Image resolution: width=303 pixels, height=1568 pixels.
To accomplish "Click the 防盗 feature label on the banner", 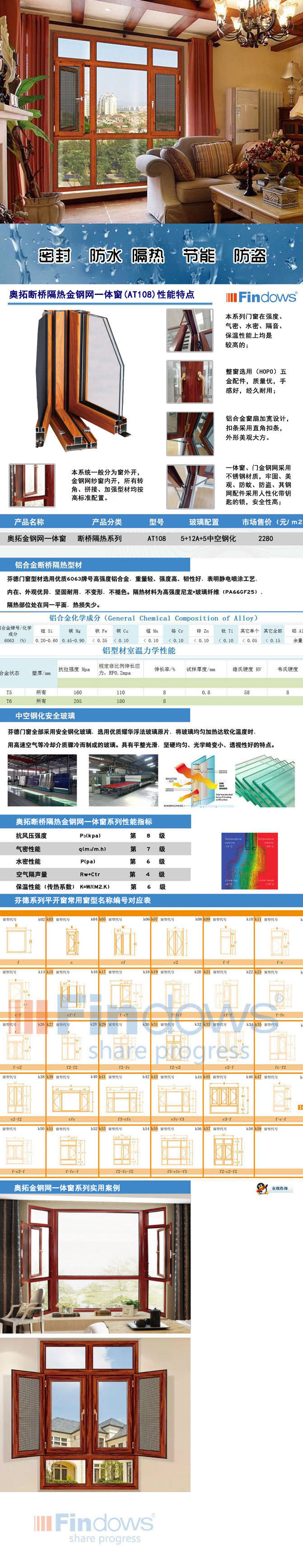I will [250, 256].
